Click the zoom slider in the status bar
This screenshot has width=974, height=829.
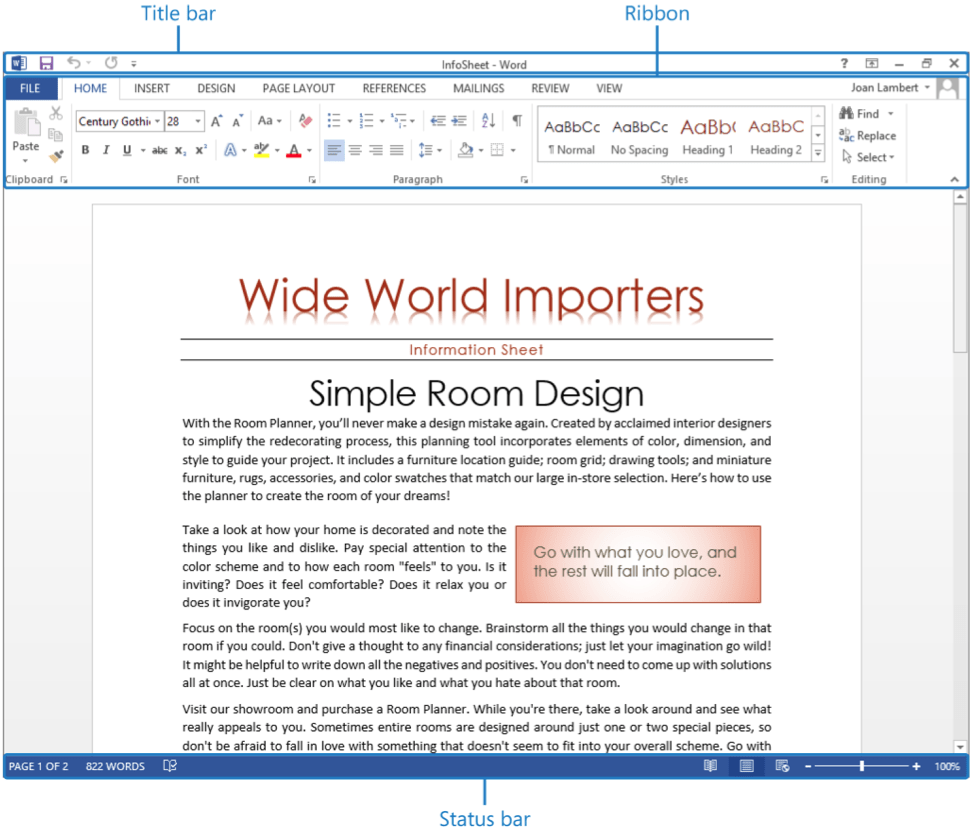(x=862, y=766)
